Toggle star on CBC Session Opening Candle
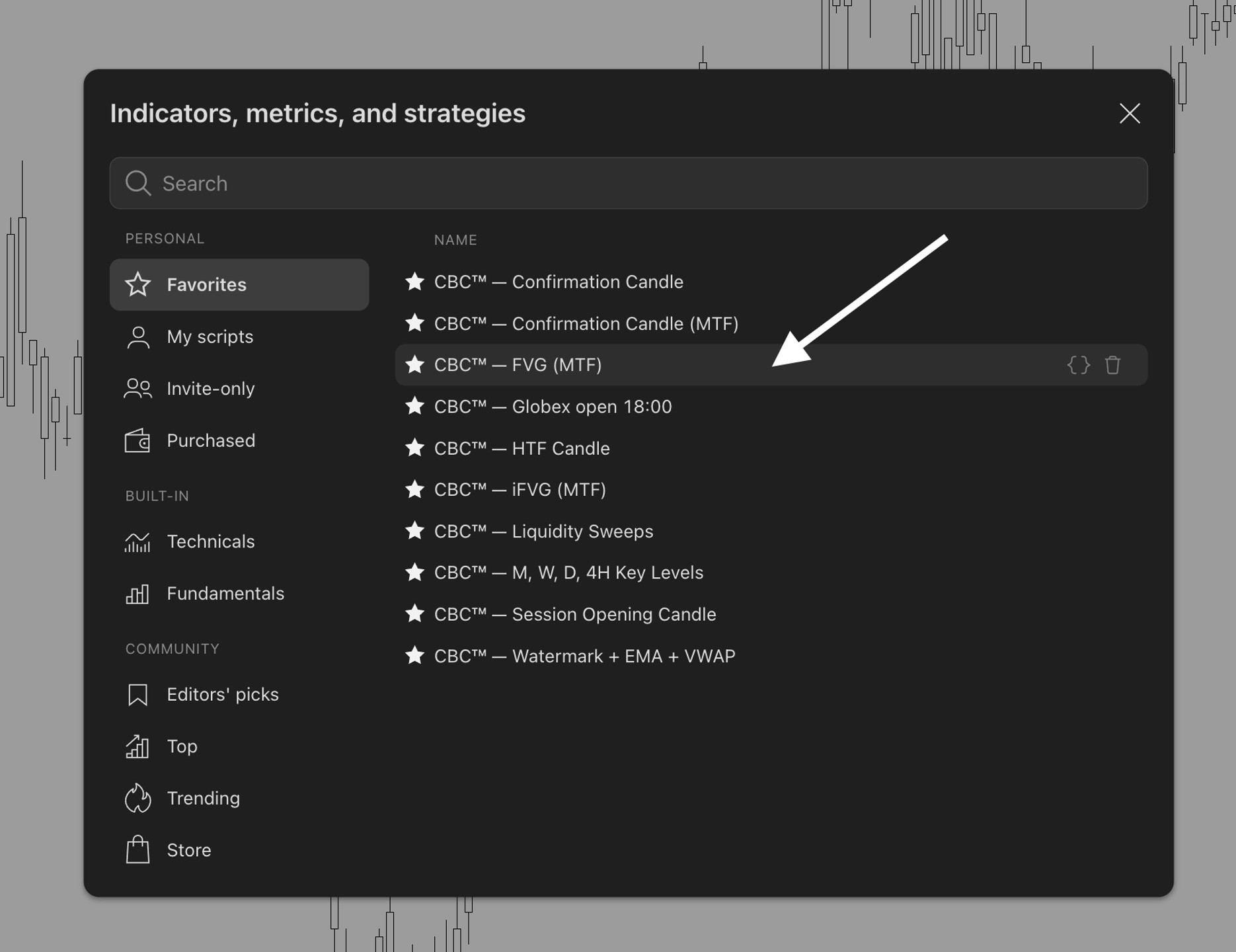 coord(414,614)
